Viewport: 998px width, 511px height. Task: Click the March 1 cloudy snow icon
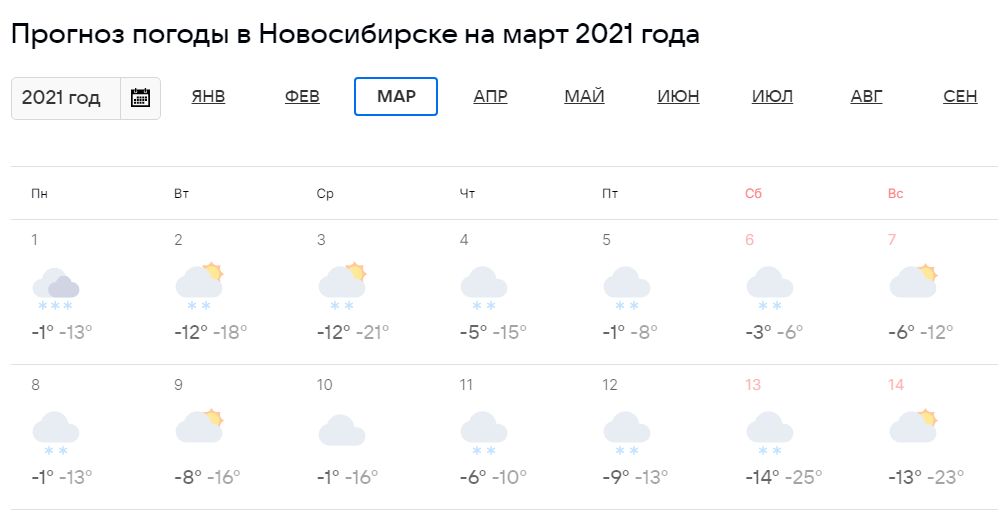coord(56,289)
